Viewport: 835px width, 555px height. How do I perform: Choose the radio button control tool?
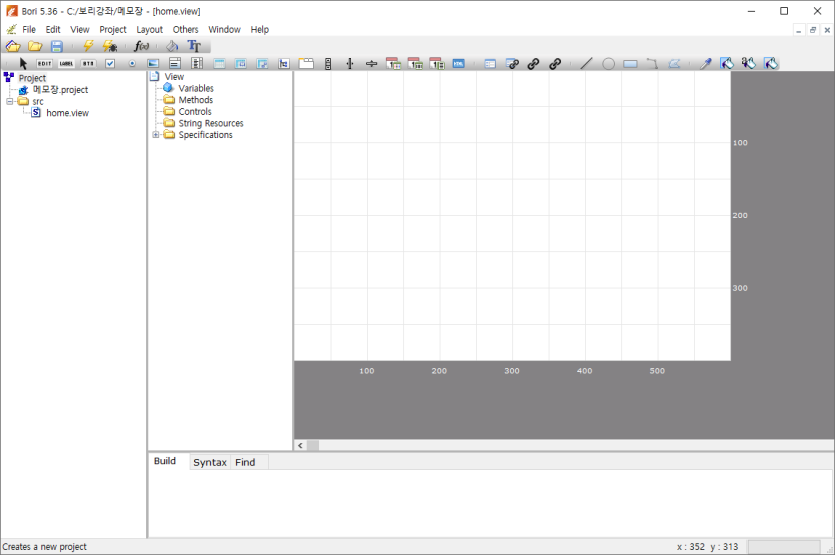[132, 64]
